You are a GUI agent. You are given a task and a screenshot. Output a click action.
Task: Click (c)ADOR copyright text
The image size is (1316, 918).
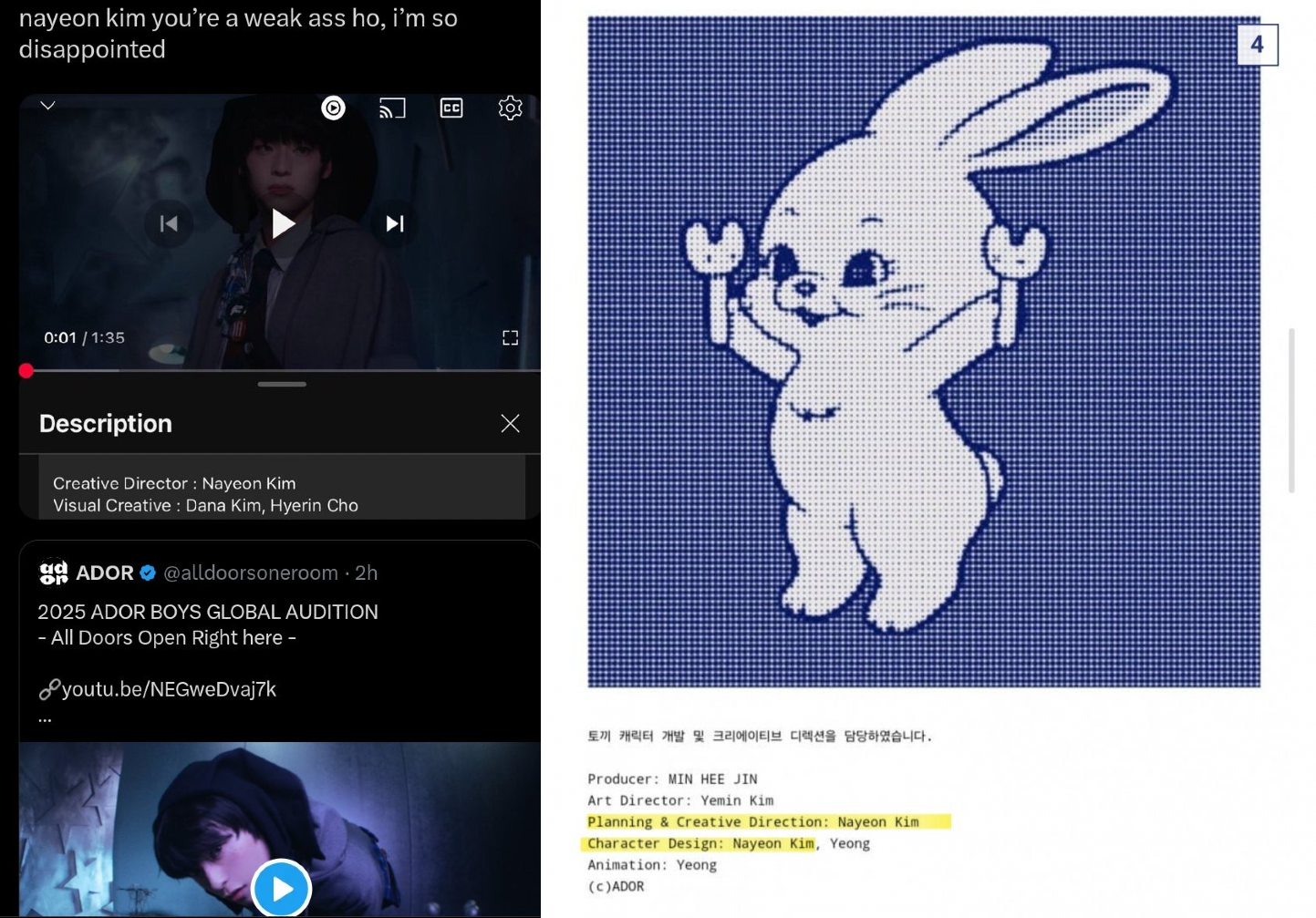(616, 886)
